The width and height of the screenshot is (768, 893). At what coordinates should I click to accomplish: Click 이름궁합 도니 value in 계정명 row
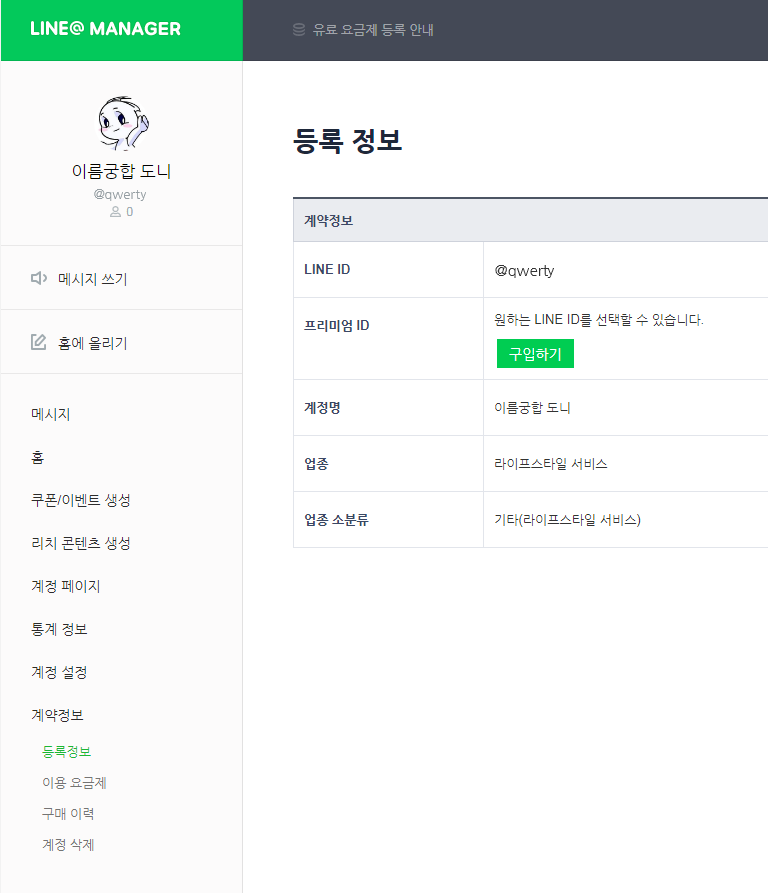coord(532,408)
